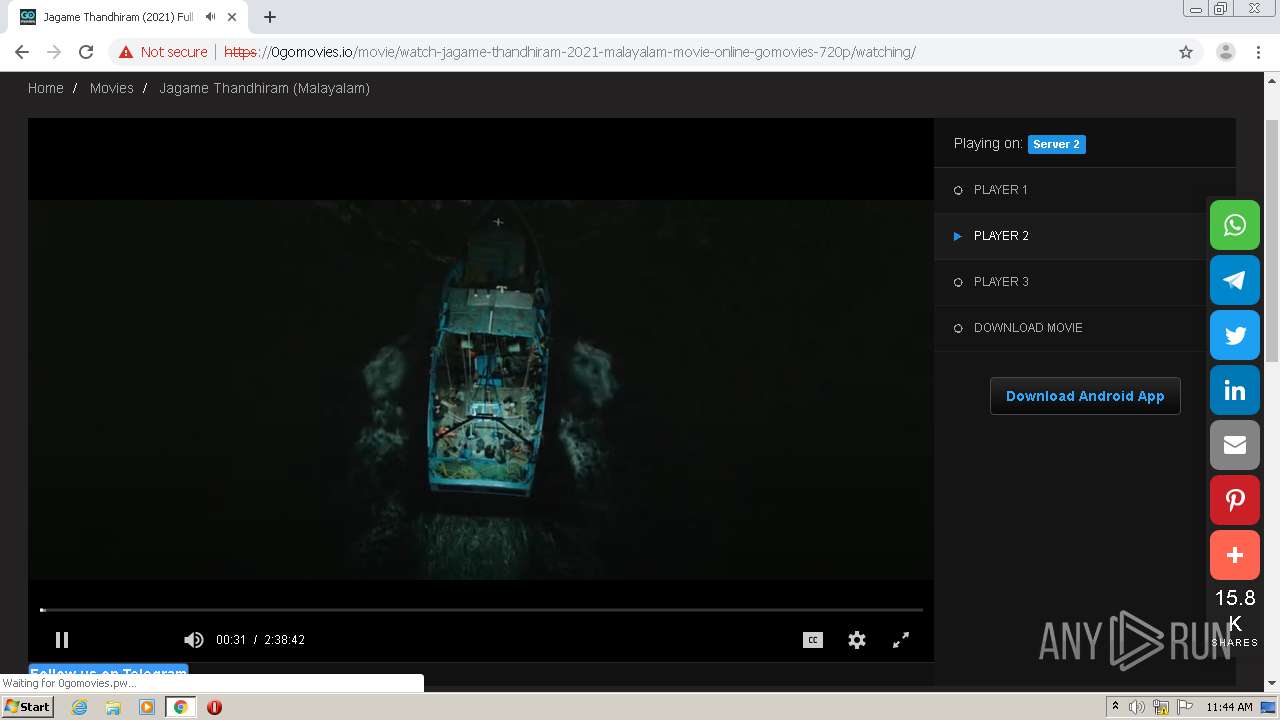Switch to Chrome taskbar button
Image resolution: width=1280 pixels, height=720 pixels.
pos(180,707)
